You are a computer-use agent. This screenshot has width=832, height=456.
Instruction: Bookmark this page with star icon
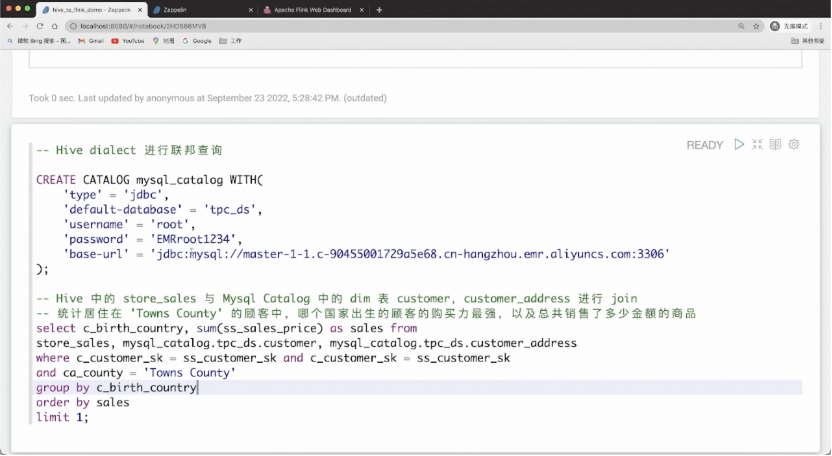[x=756, y=26]
